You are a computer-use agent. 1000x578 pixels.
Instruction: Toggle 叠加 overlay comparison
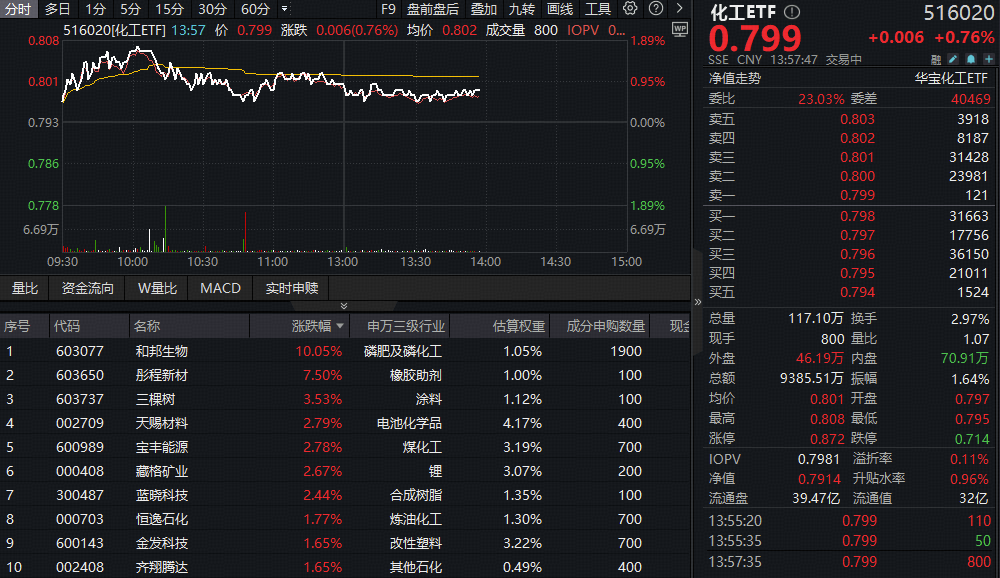pos(484,9)
